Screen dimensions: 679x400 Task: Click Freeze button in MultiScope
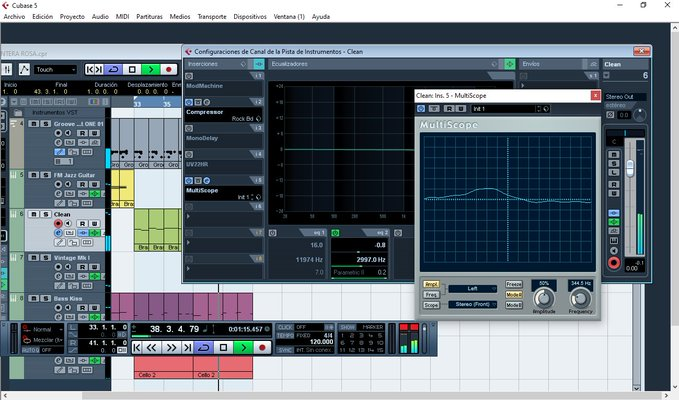coord(514,284)
